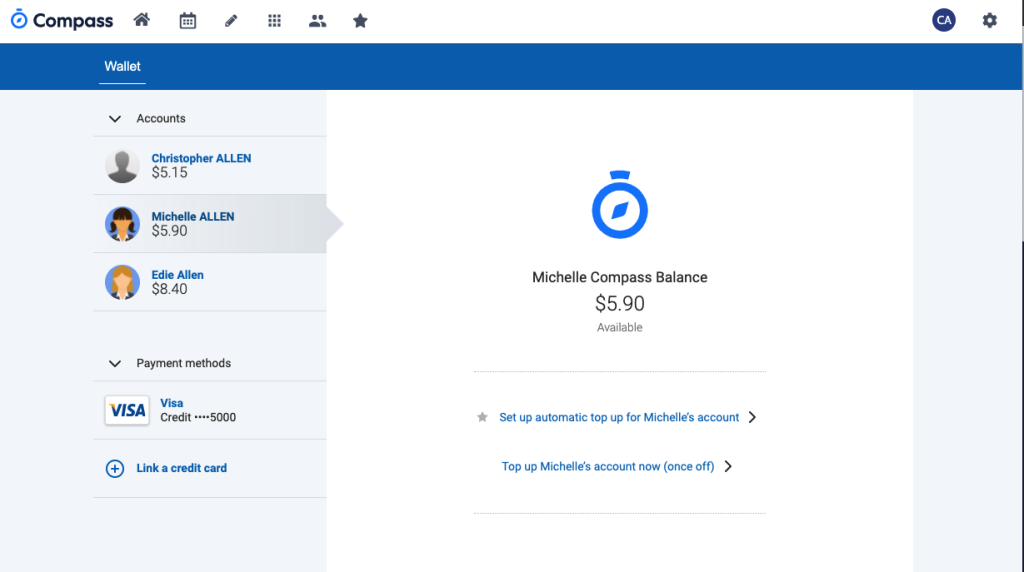Open the calendar icon
This screenshot has width=1024, height=572.
coord(187,21)
